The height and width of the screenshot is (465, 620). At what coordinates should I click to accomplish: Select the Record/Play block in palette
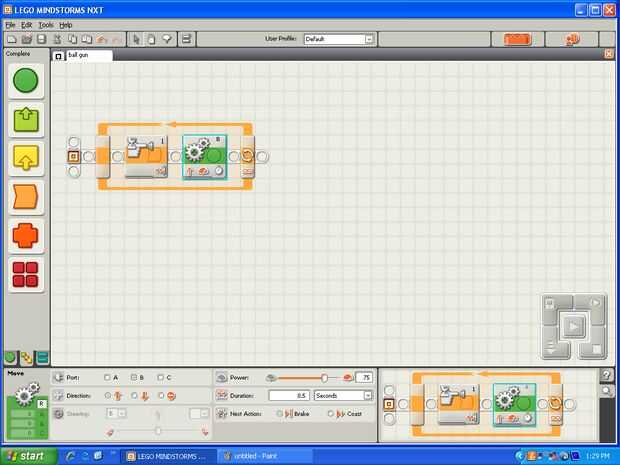click(26, 119)
